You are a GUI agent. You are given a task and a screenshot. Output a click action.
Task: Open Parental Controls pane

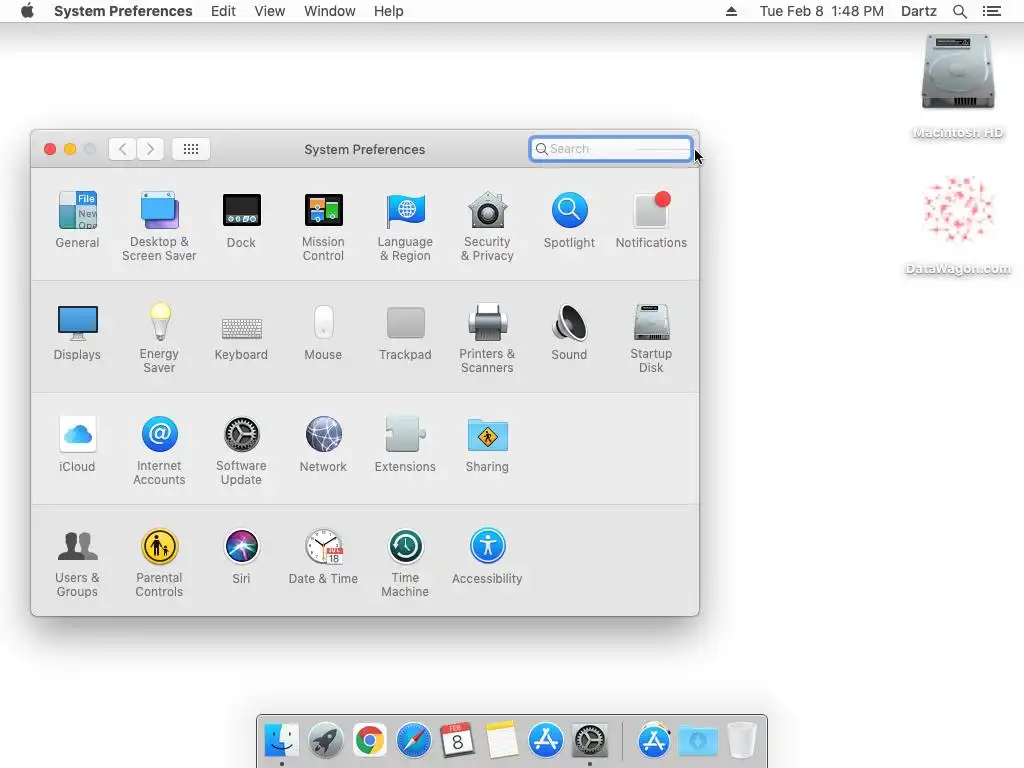click(x=159, y=562)
